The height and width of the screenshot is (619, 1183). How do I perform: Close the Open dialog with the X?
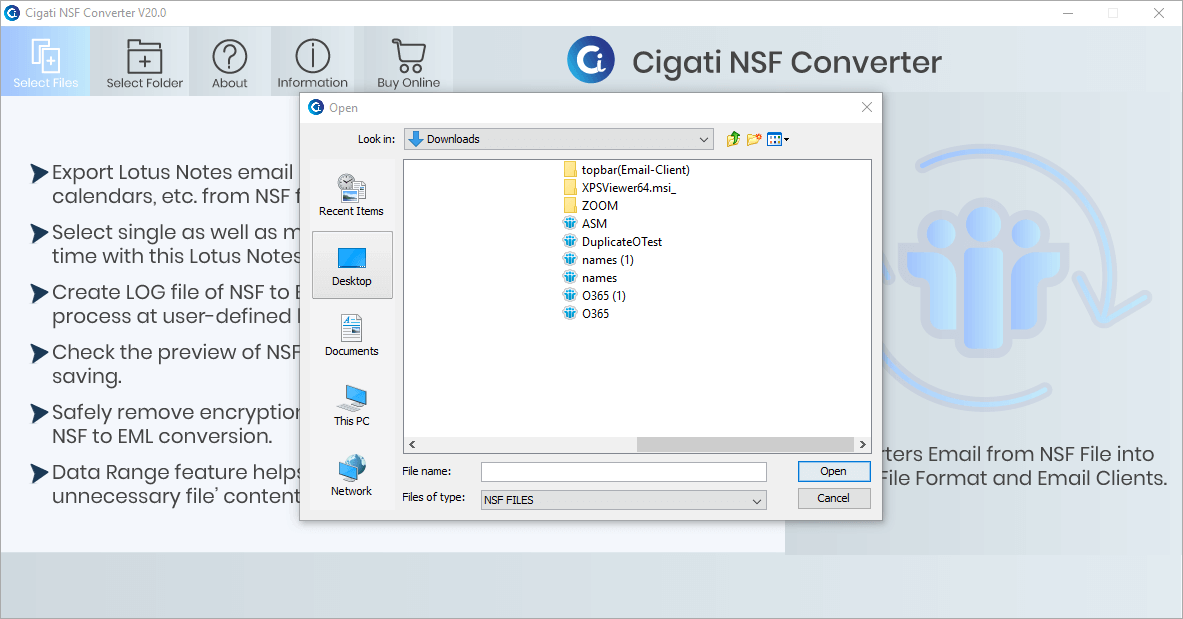867,107
